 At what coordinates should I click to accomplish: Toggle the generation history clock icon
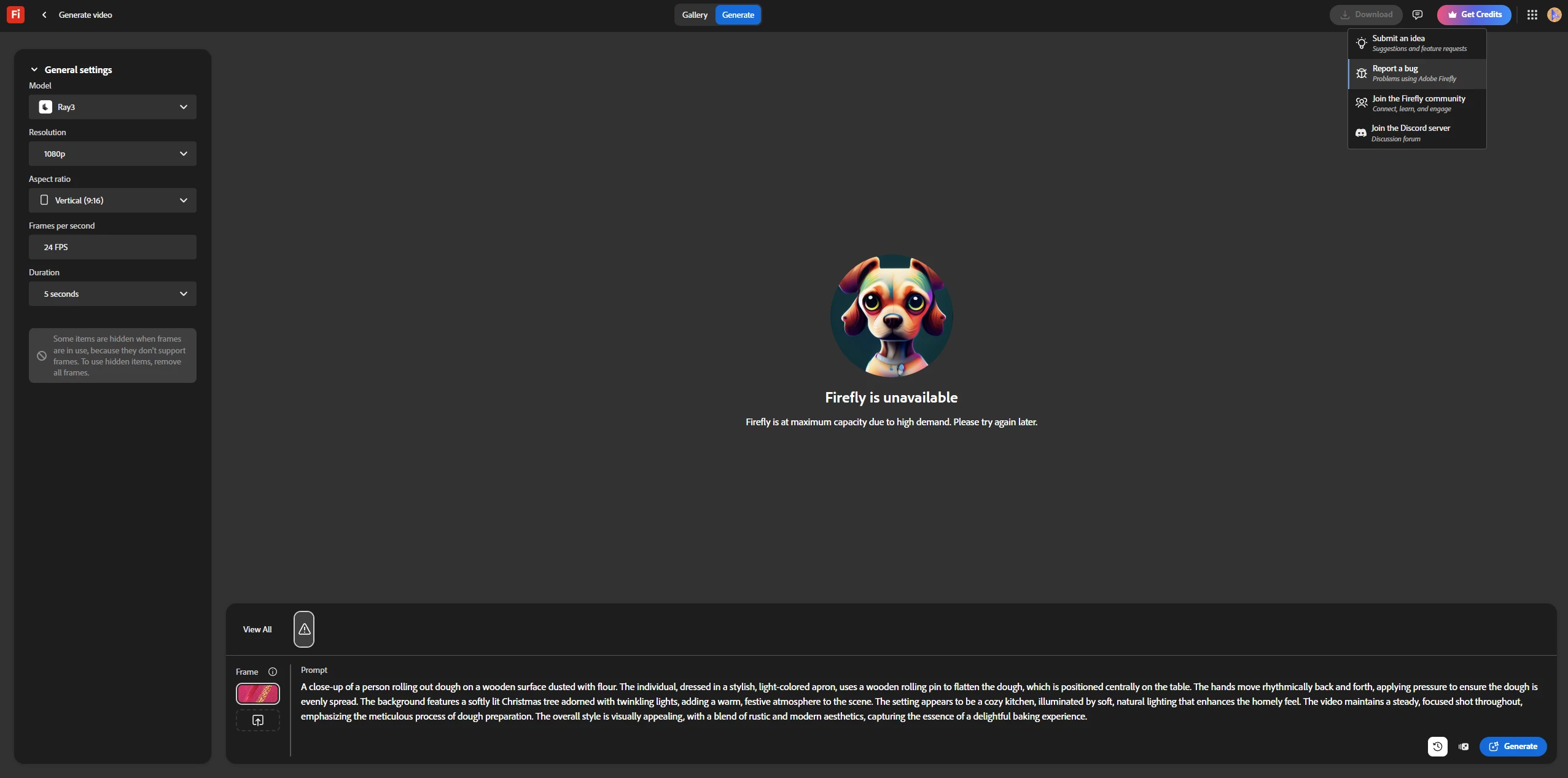coord(1437,746)
